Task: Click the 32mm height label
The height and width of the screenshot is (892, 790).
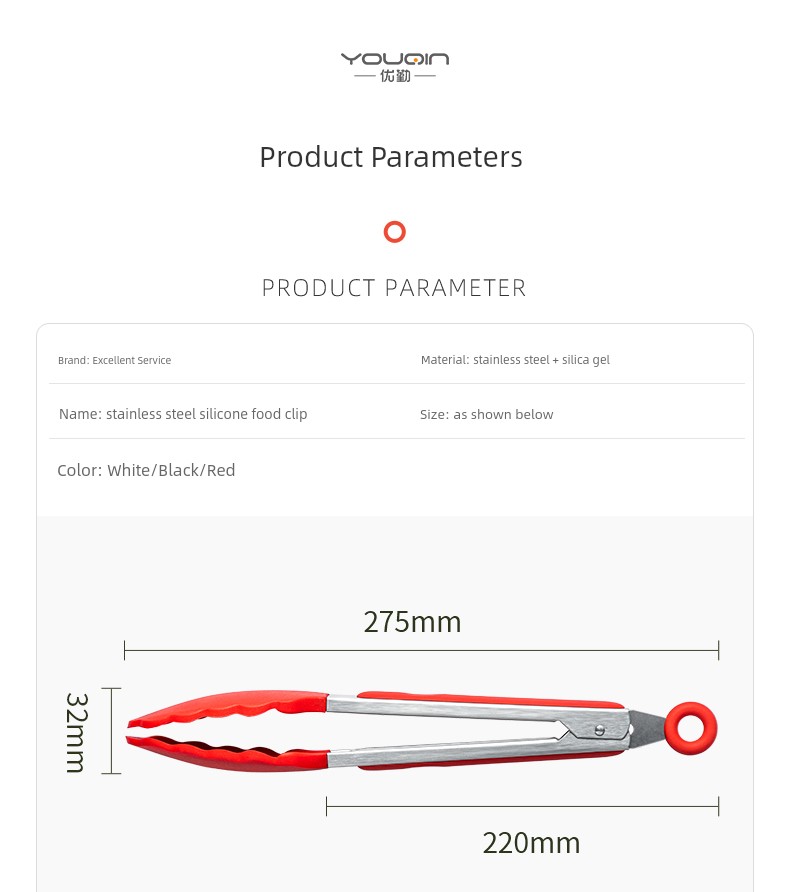Action: click(77, 732)
